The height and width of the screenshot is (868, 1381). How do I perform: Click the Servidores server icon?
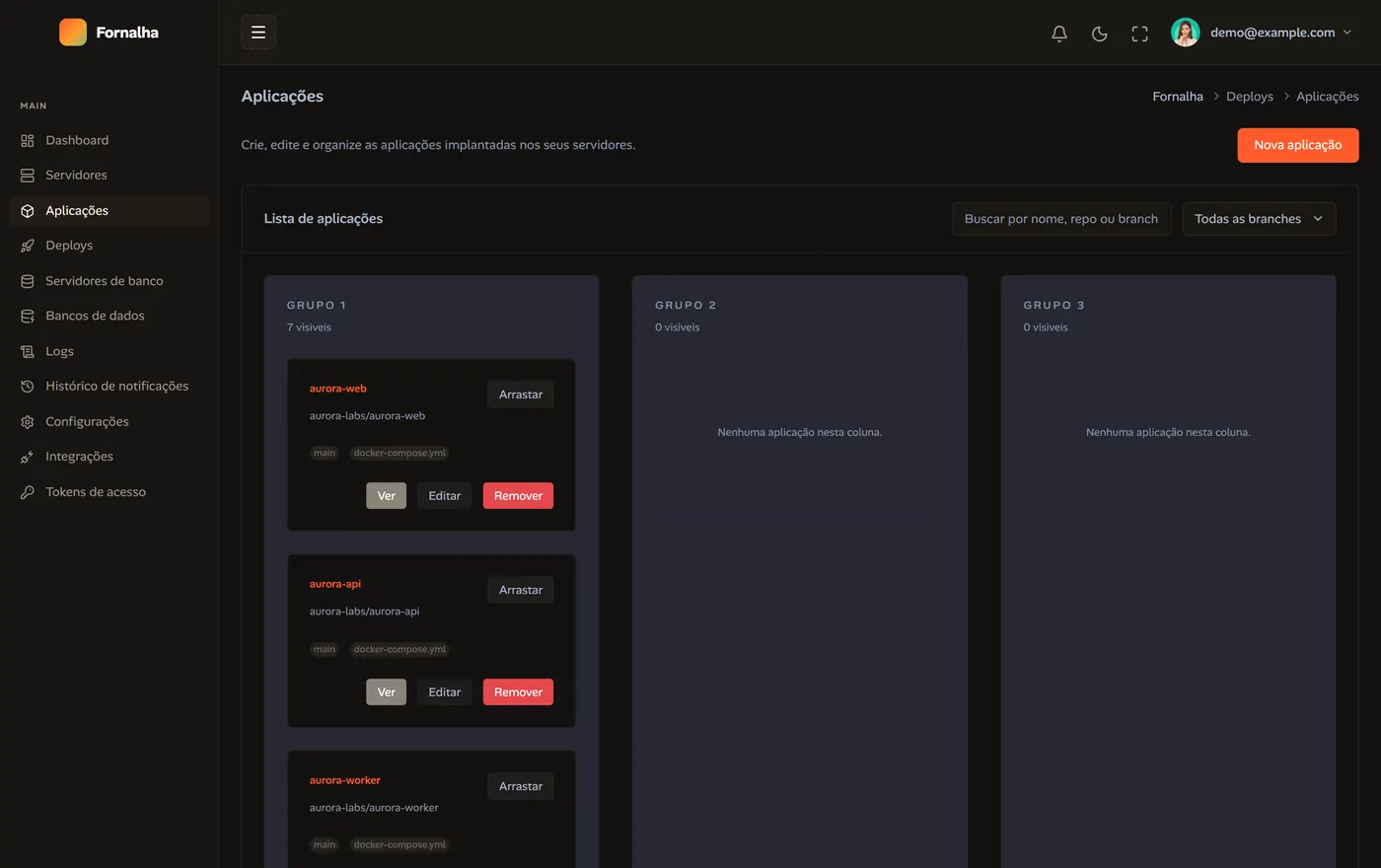28,176
